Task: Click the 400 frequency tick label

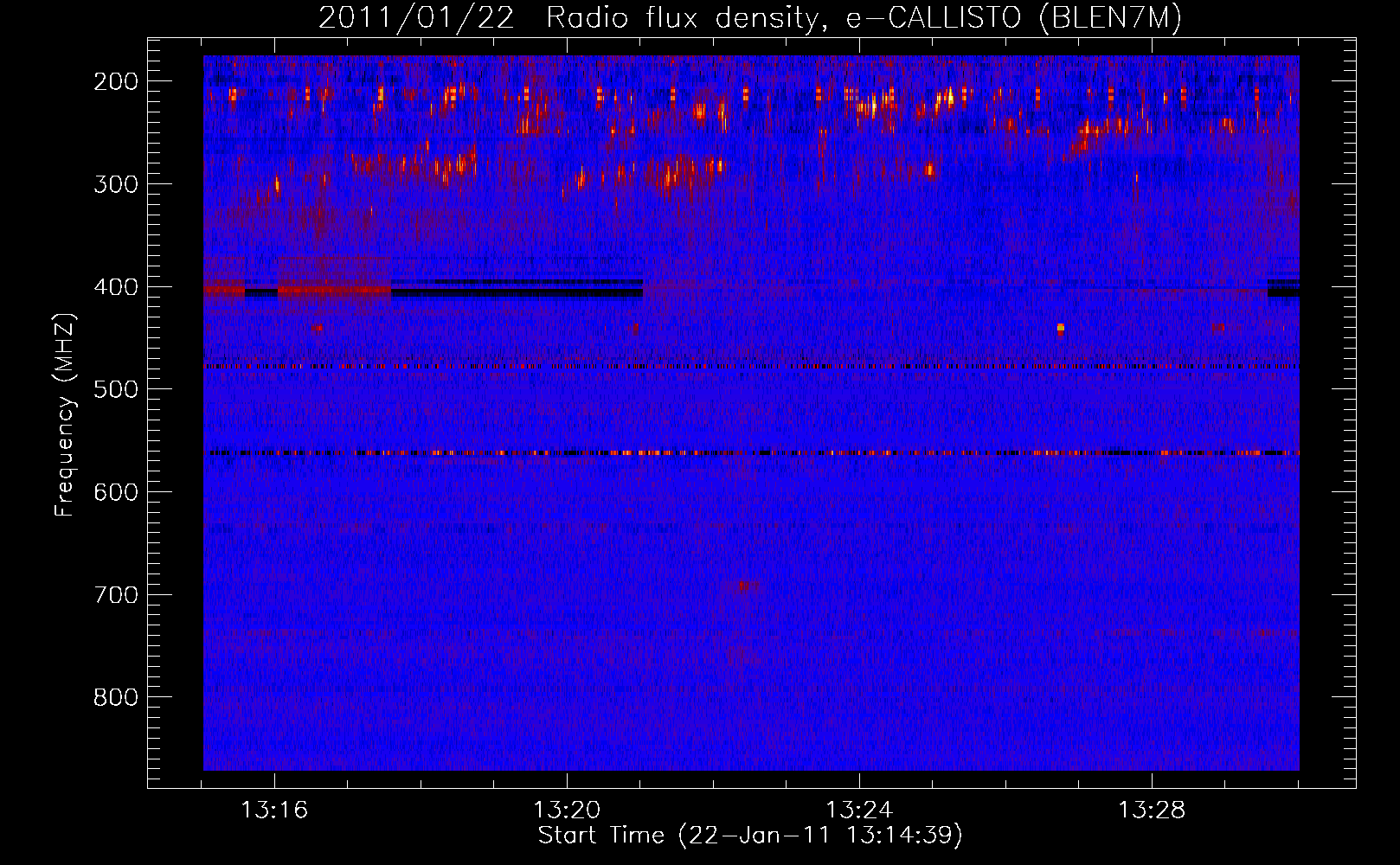Action: click(x=116, y=287)
